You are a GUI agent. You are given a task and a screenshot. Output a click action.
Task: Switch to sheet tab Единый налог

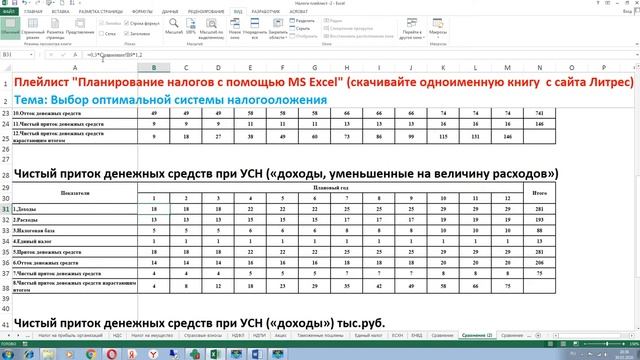tap(368, 336)
